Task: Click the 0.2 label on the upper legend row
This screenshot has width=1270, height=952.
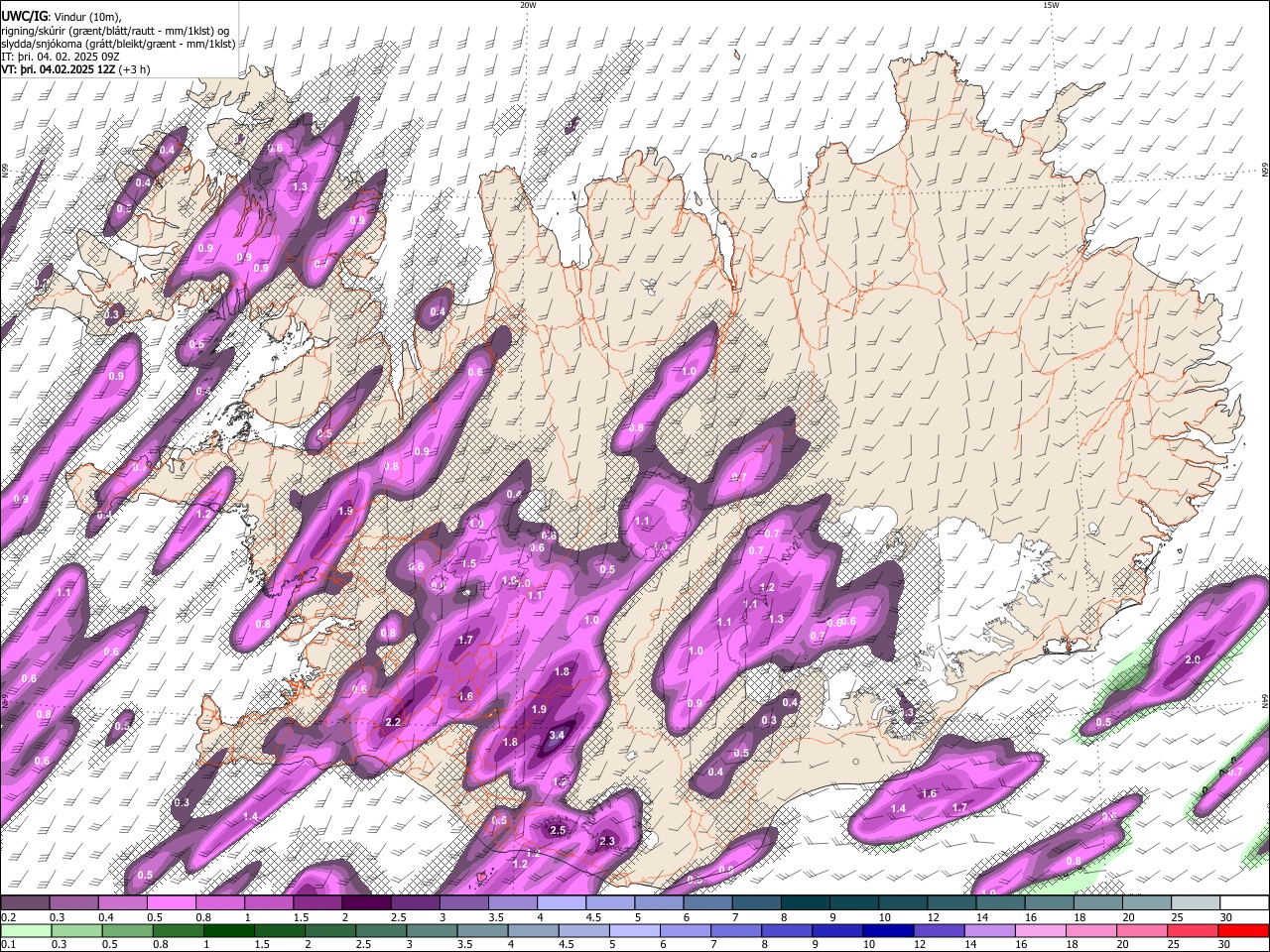Action: 8,917
